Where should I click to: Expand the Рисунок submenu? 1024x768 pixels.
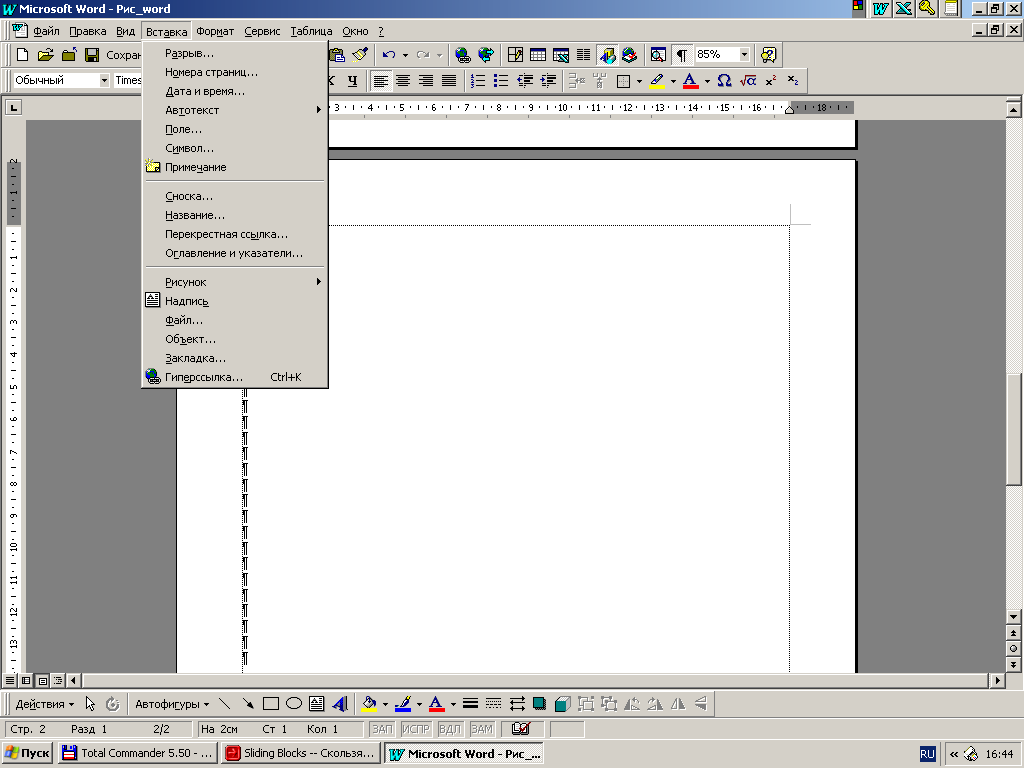tap(234, 281)
